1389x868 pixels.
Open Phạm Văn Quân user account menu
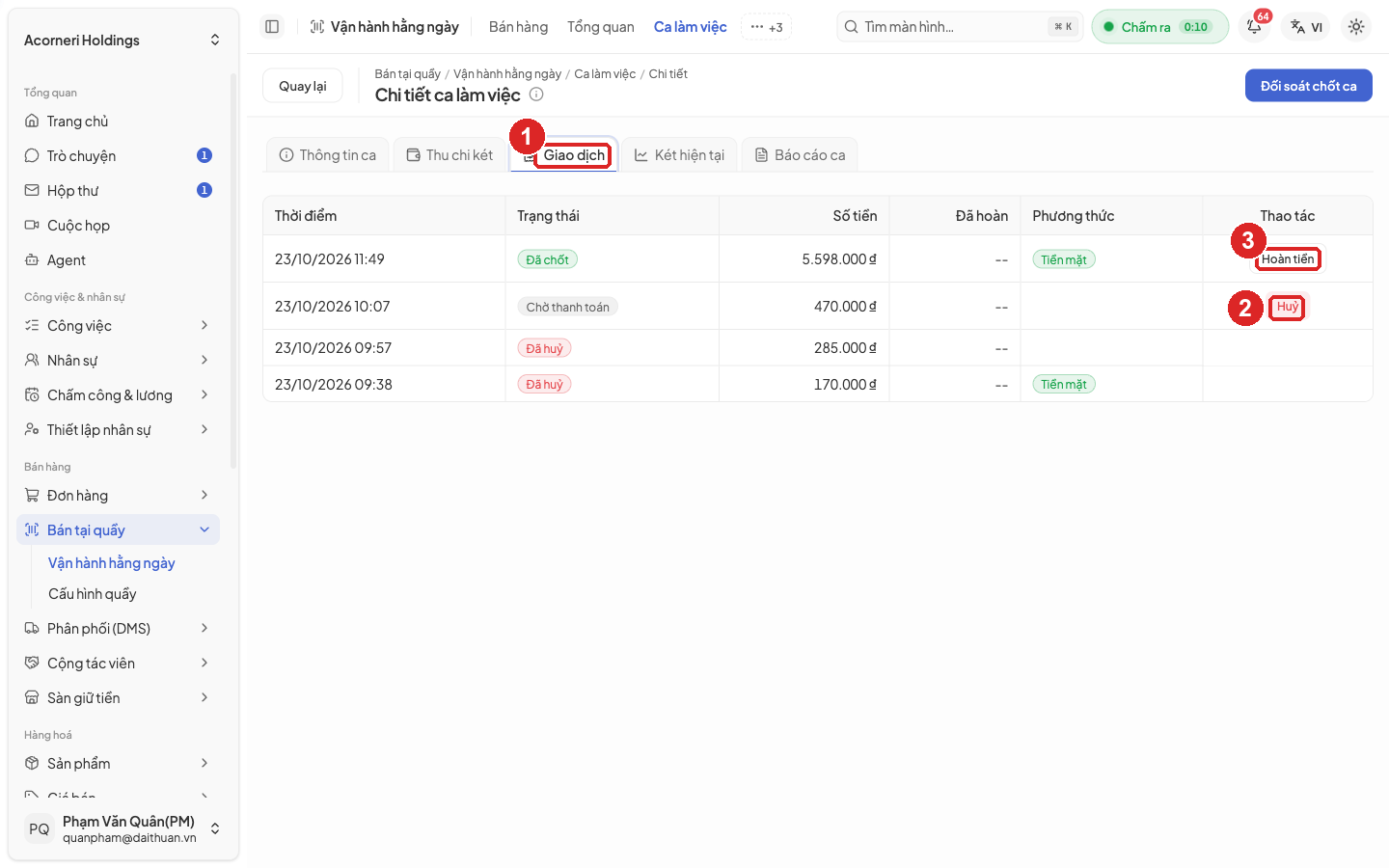point(123,828)
